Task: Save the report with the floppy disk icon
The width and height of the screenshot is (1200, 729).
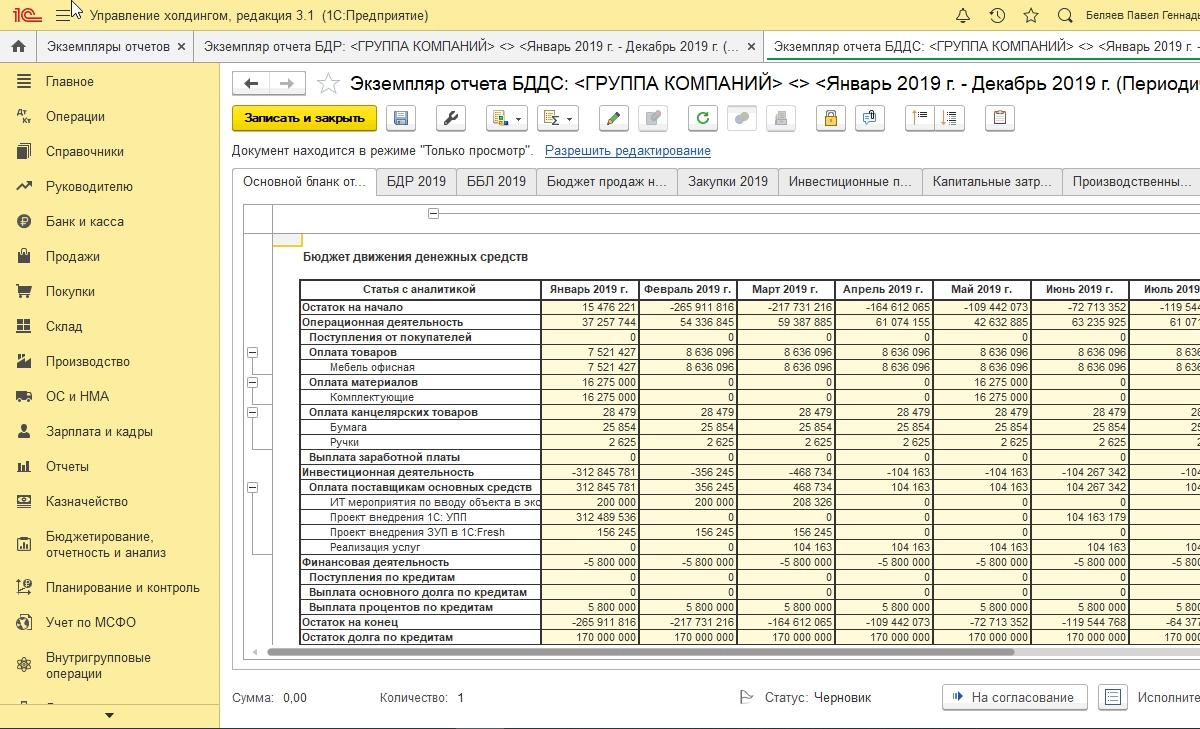Action: pos(401,118)
